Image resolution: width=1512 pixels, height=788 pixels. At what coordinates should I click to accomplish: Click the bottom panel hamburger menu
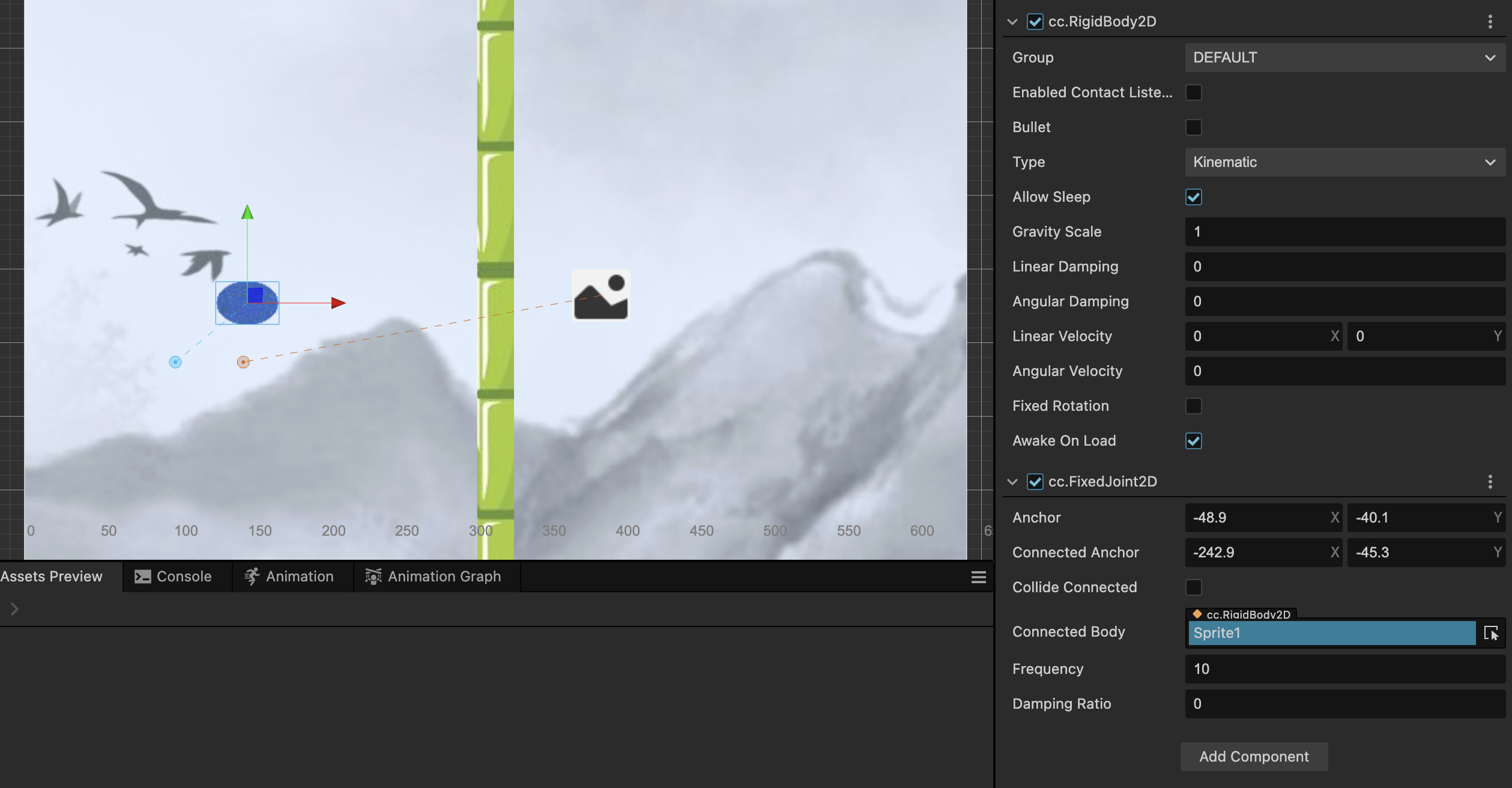[978, 577]
